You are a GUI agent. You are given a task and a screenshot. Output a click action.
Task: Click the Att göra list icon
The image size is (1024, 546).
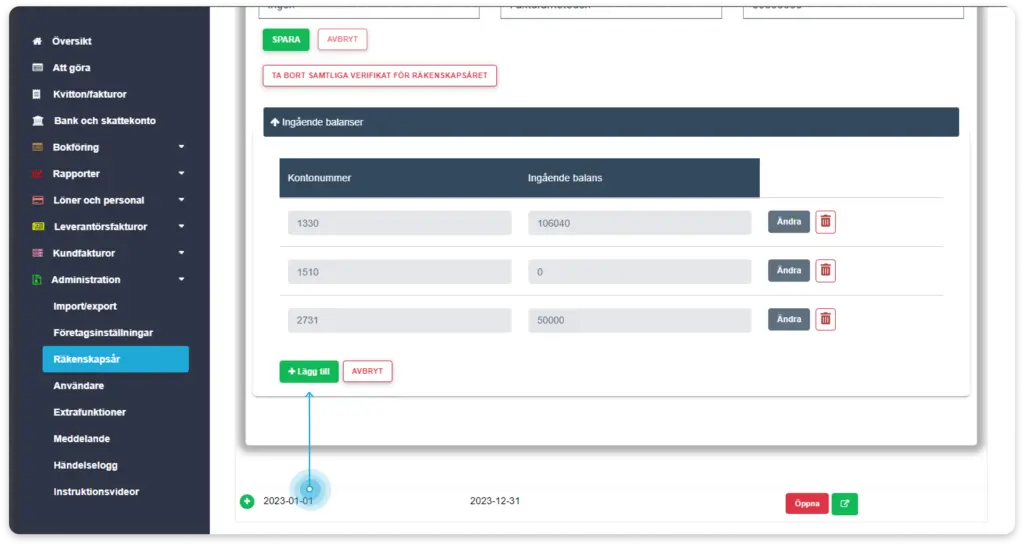pyautogui.click(x=37, y=68)
